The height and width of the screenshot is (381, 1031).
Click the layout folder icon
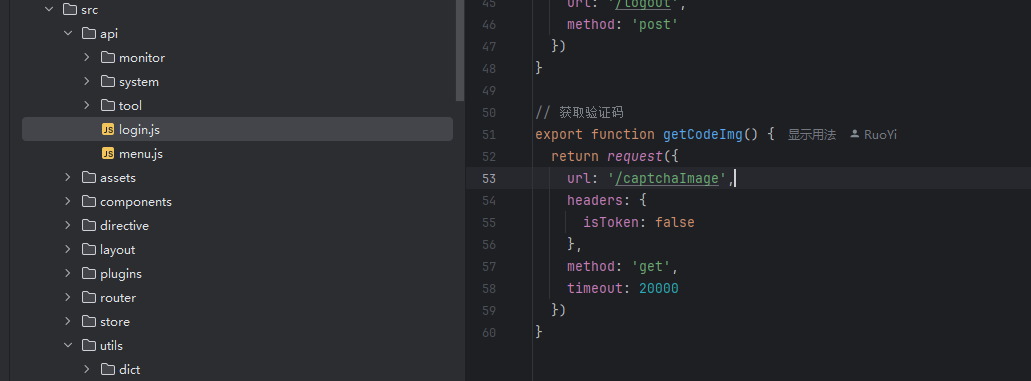(89, 249)
